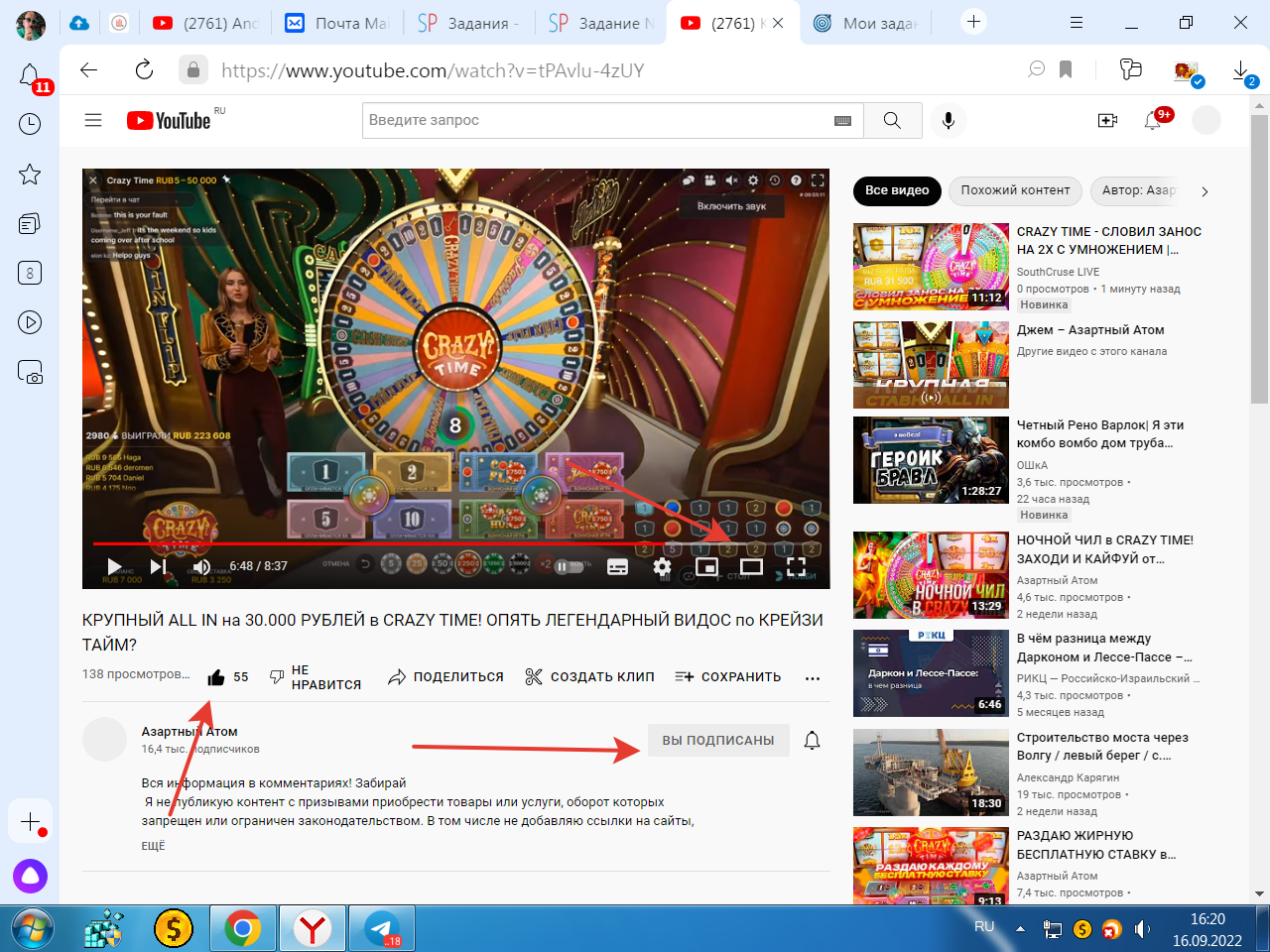Save video to playlist with СОХРАНИТЬ
Image resolution: width=1270 pixels, height=952 pixels.
[x=728, y=677]
